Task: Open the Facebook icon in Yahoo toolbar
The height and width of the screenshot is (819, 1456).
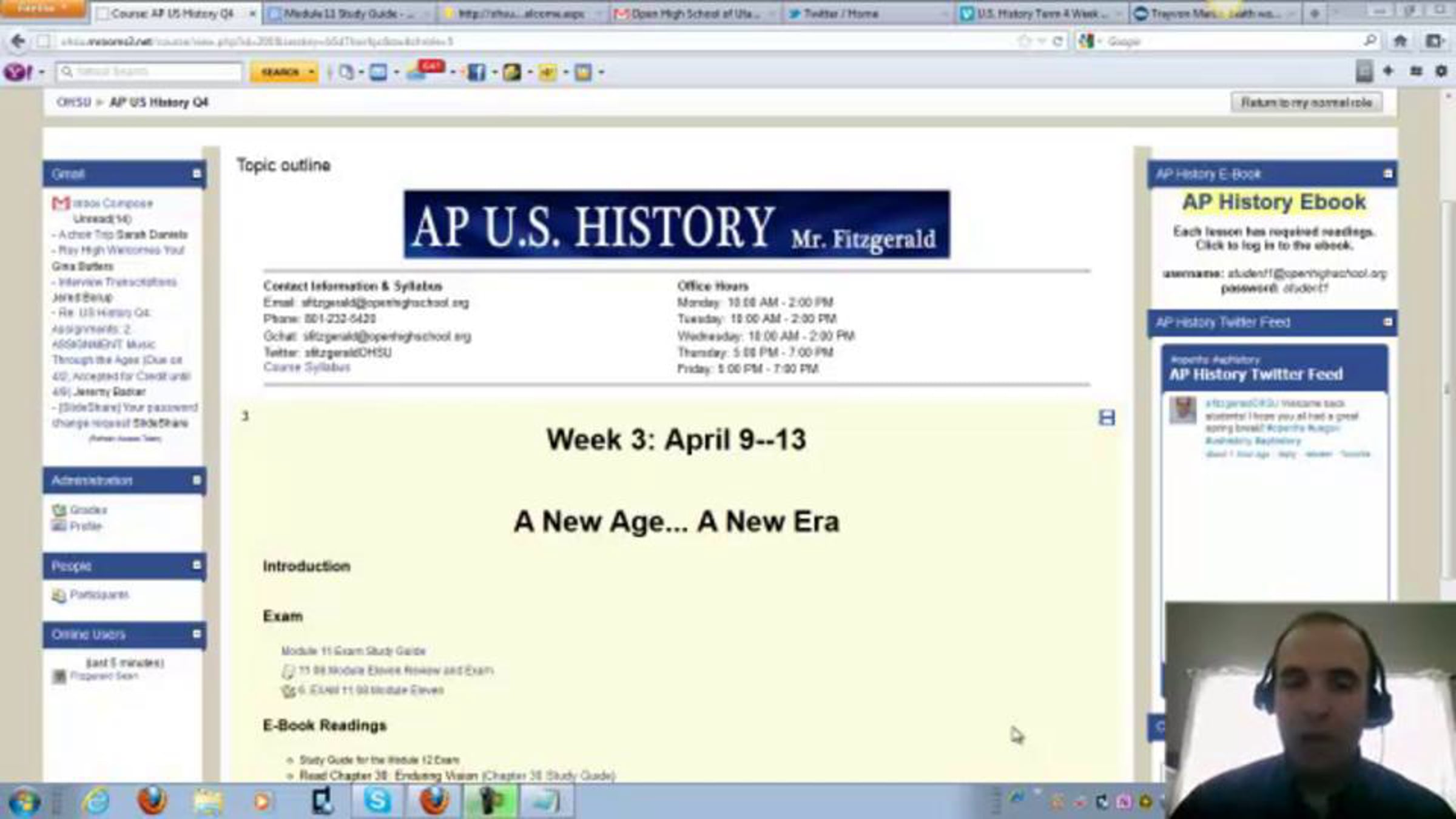Action: click(476, 72)
